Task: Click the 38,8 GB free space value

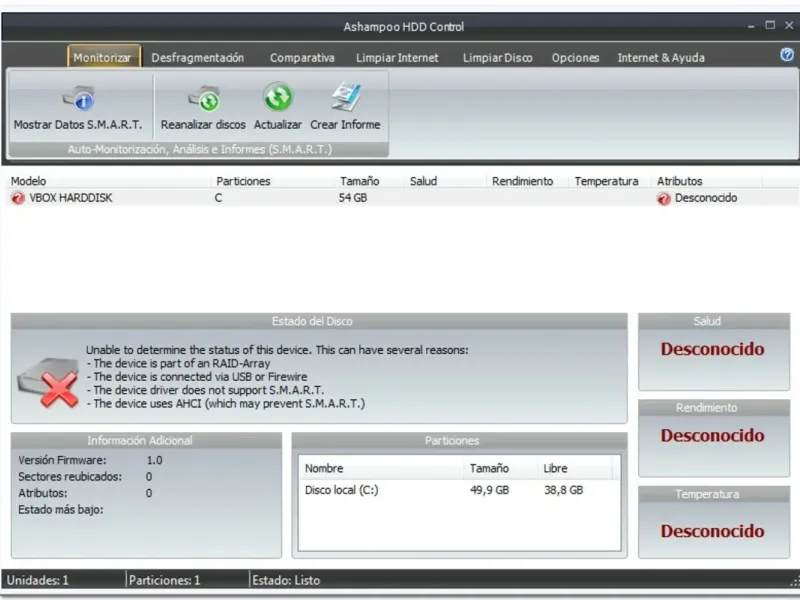Action: point(563,490)
